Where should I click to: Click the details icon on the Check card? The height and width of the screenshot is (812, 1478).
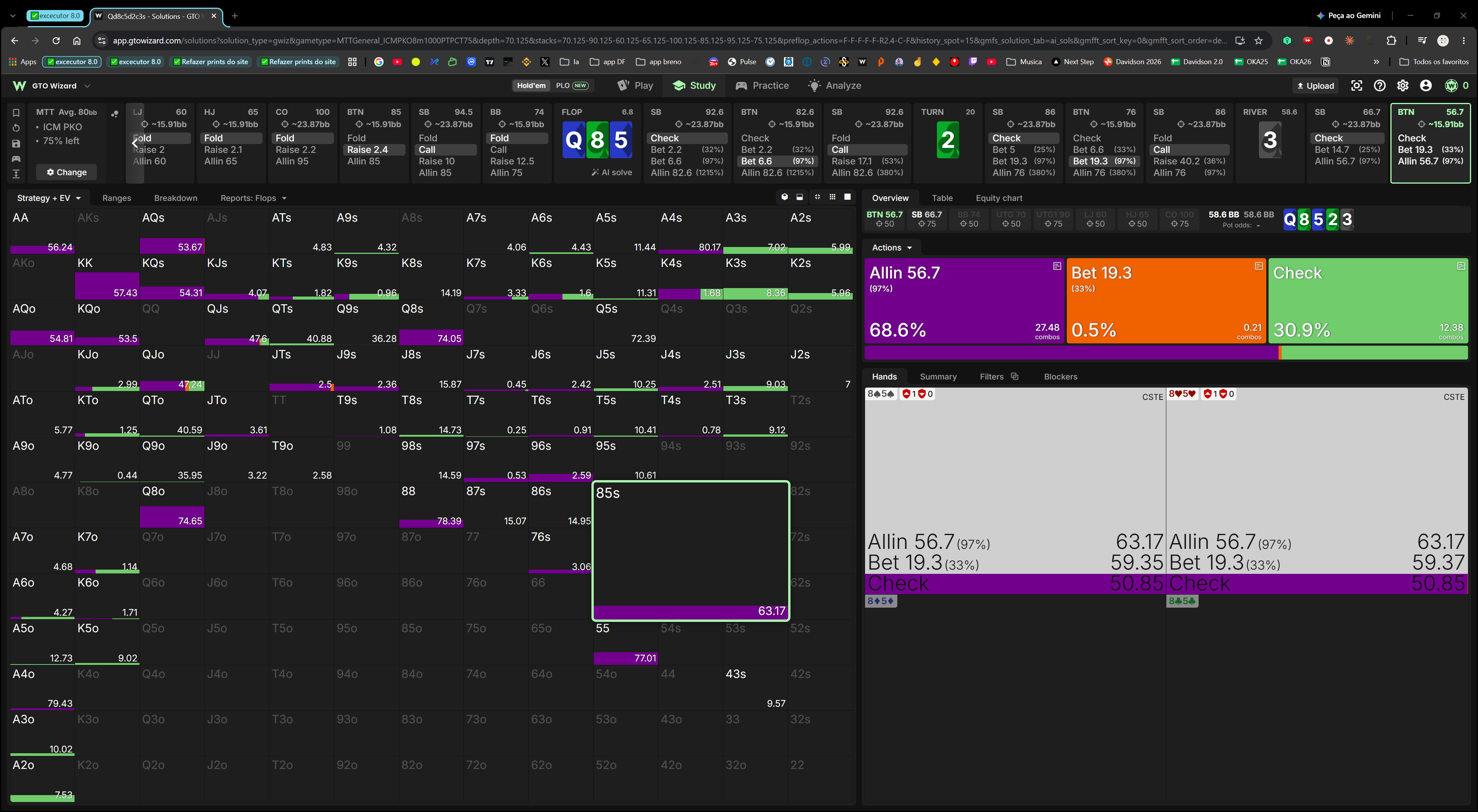pos(1461,266)
